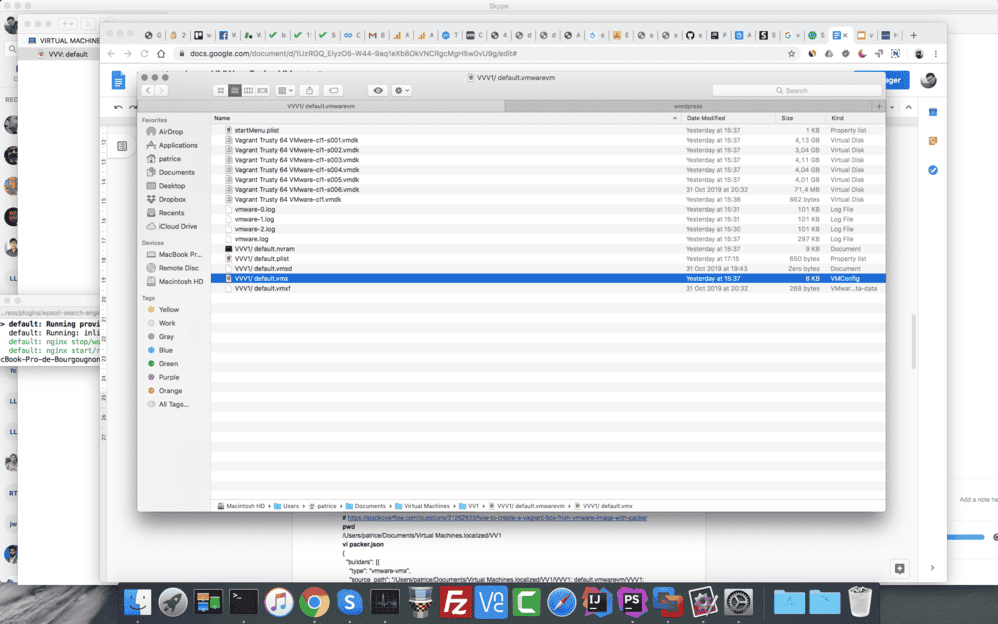Image resolution: width=998 pixels, height=624 pixels.
Task: Open patrice home folder in sidebar
Action: point(164,159)
